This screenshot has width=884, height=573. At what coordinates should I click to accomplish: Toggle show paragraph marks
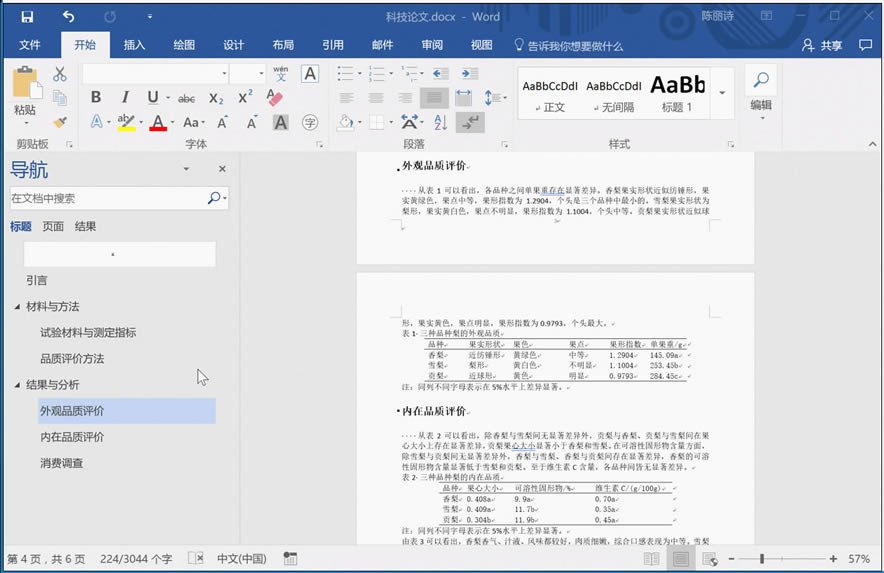(x=470, y=122)
